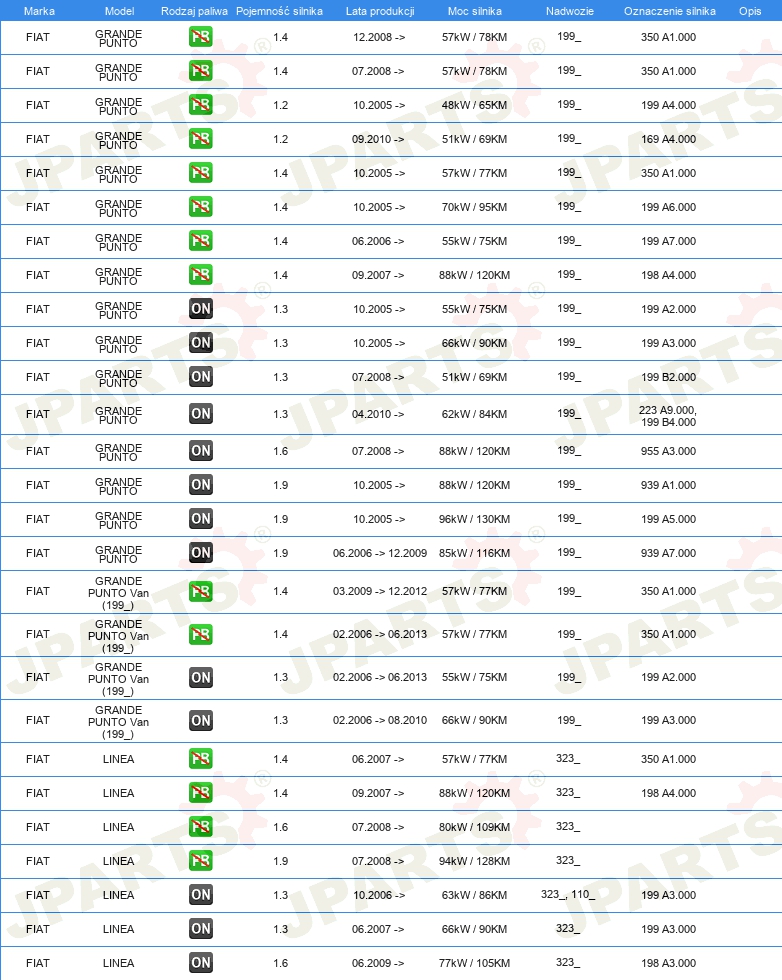Viewport: 782px width, 980px height.
Task: Select the power cell '94kW / 128KM'
Action: click(x=474, y=861)
